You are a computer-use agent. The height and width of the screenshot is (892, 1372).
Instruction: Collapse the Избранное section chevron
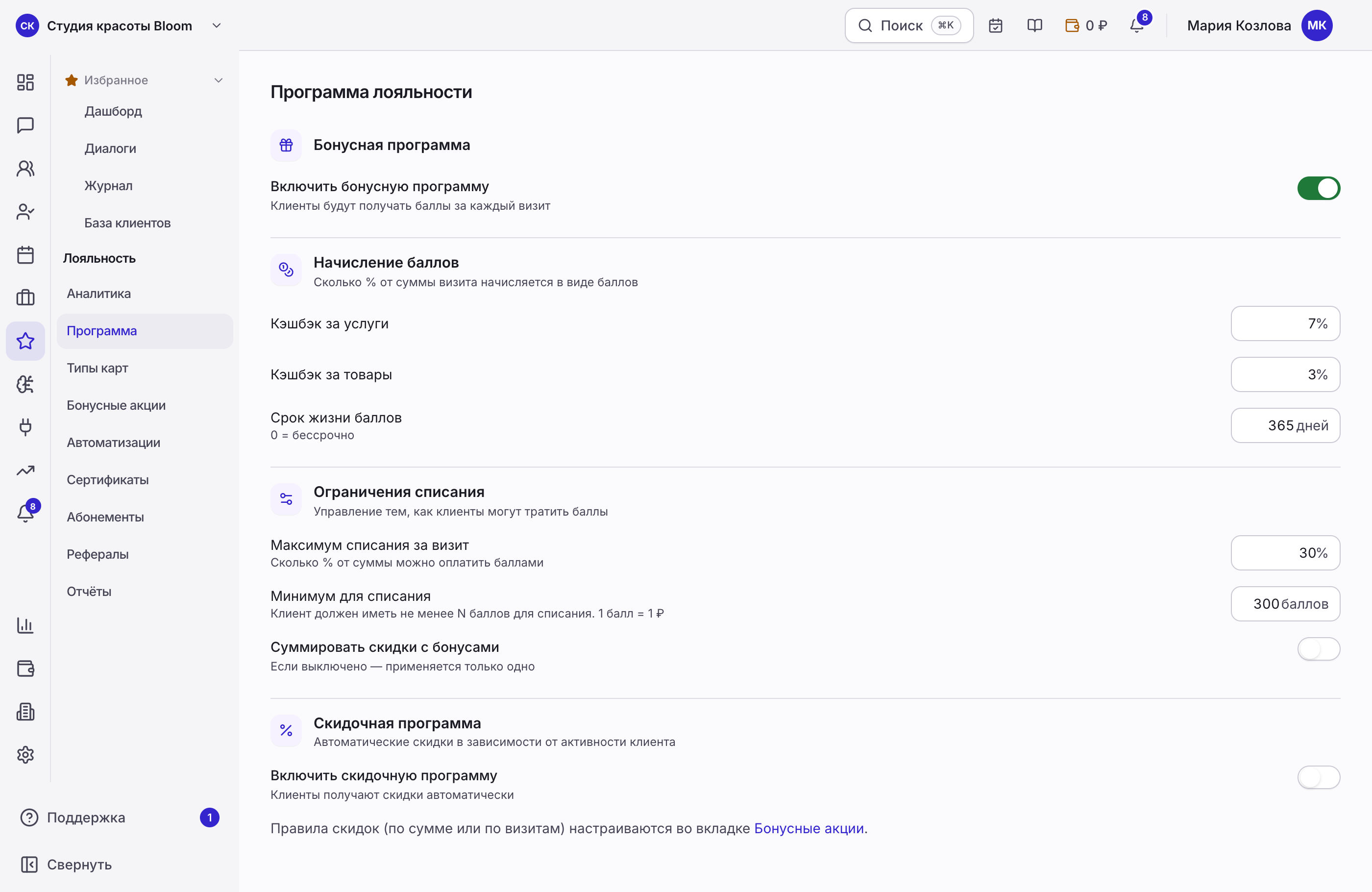click(219, 80)
